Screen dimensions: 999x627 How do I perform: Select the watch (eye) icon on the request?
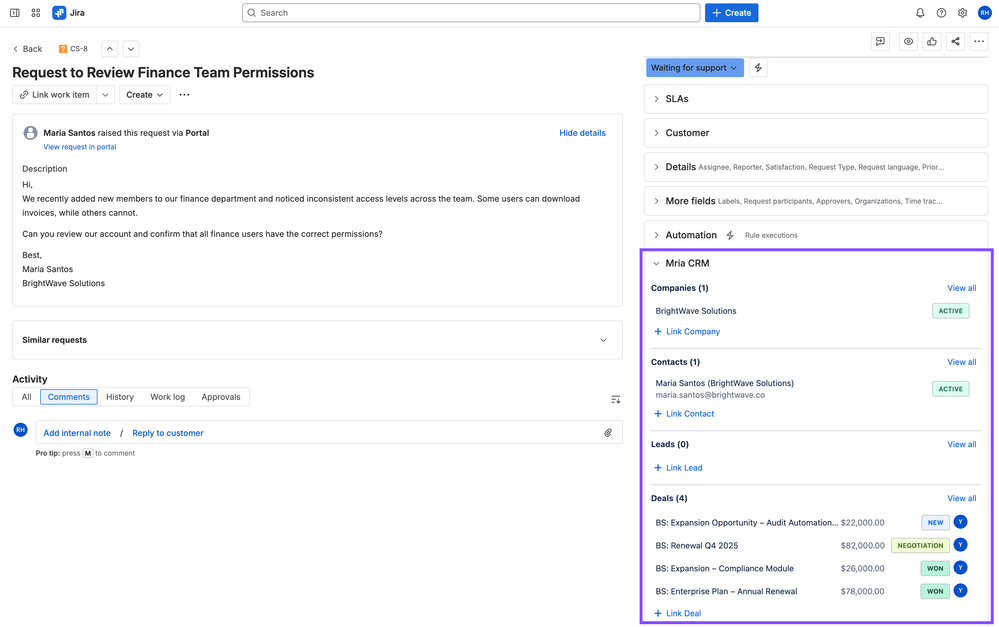[x=907, y=41]
